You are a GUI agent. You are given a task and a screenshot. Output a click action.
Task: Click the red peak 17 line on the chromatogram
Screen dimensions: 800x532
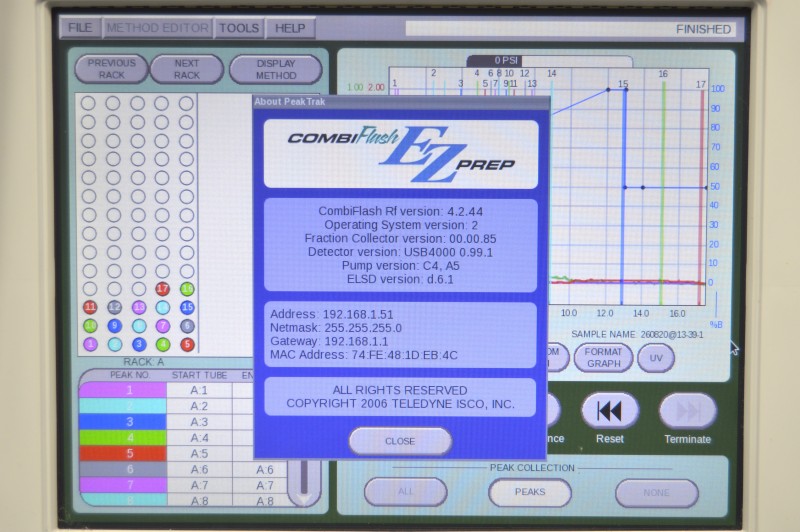tap(702, 196)
